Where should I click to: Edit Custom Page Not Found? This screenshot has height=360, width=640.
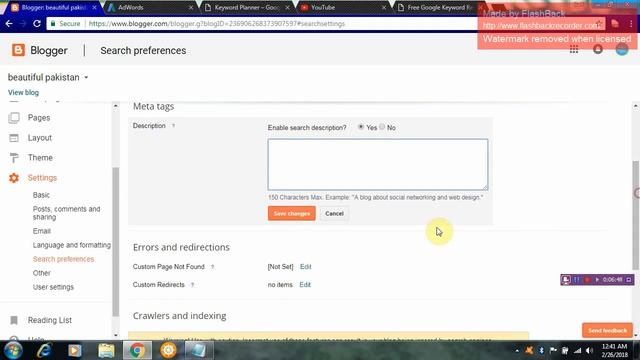[x=306, y=267]
